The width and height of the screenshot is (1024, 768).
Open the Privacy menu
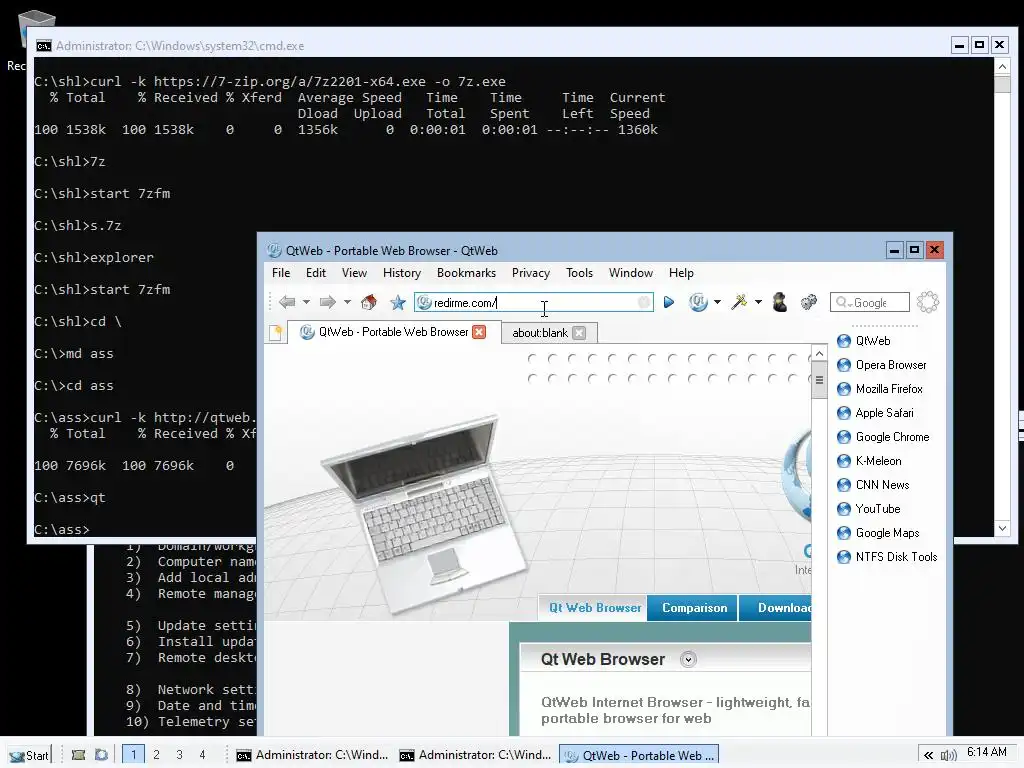pos(530,273)
